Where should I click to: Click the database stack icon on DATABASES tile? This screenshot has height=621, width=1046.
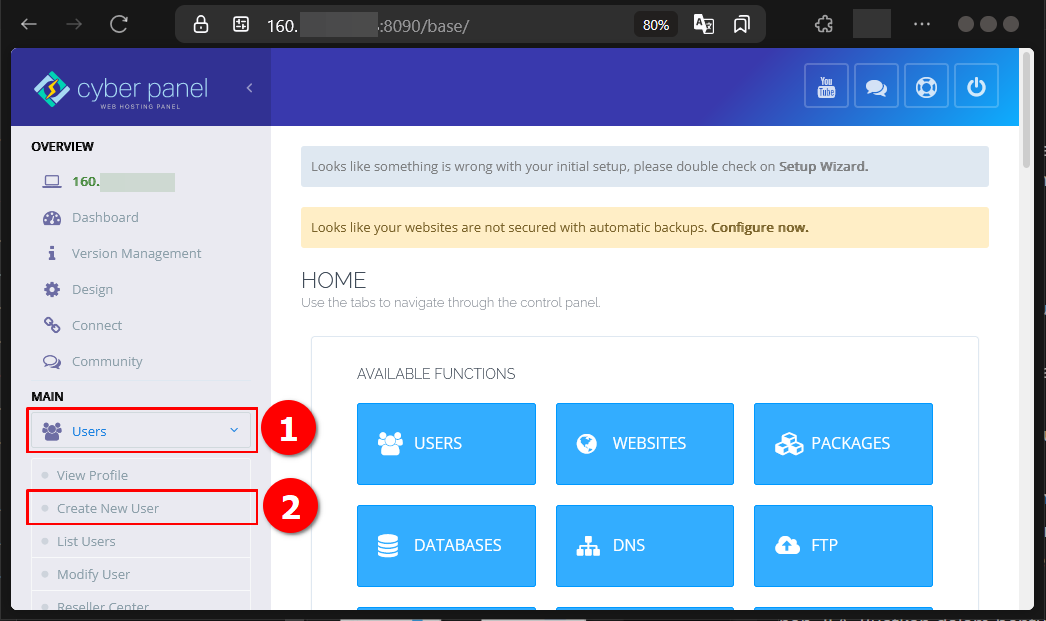388,546
